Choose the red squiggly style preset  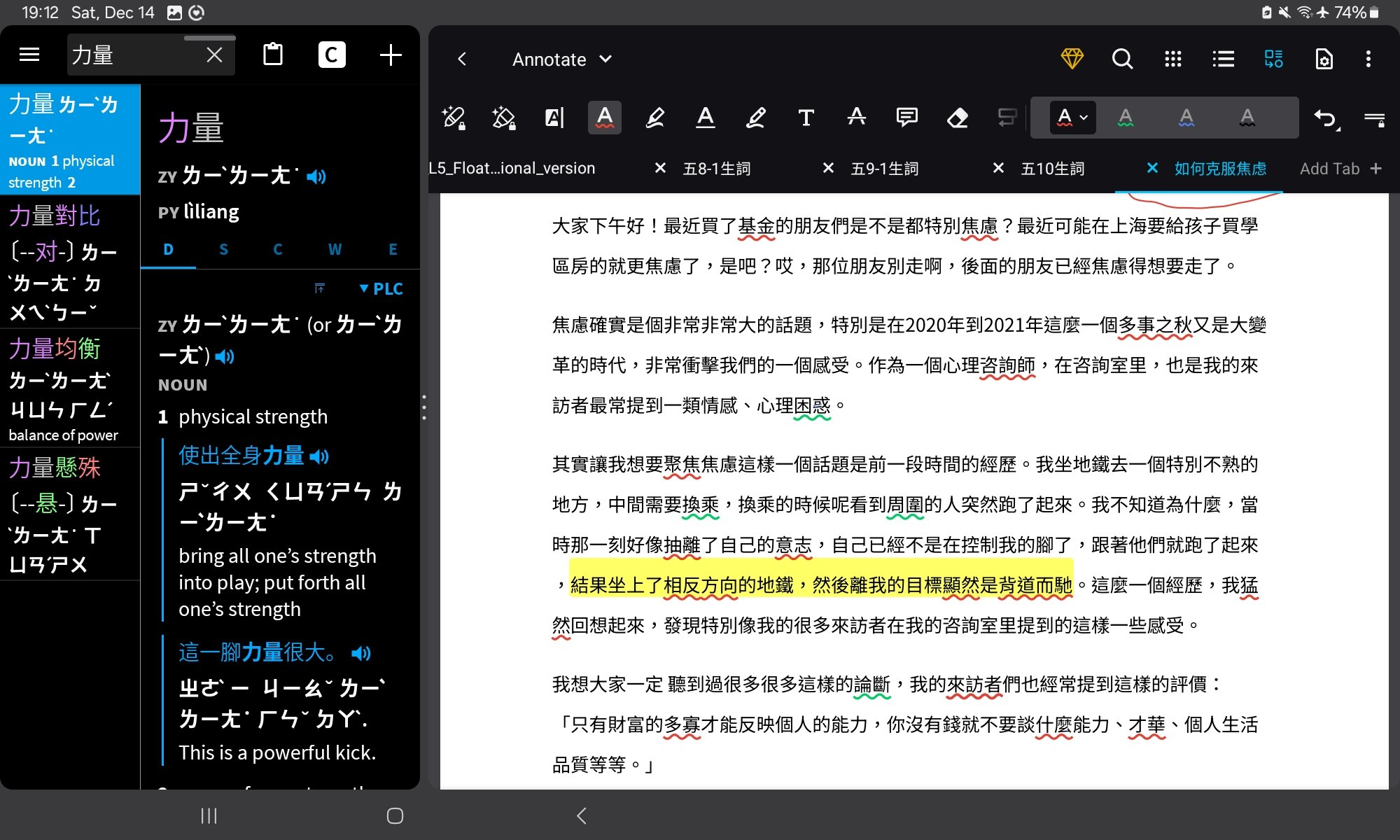tap(1072, 118)
